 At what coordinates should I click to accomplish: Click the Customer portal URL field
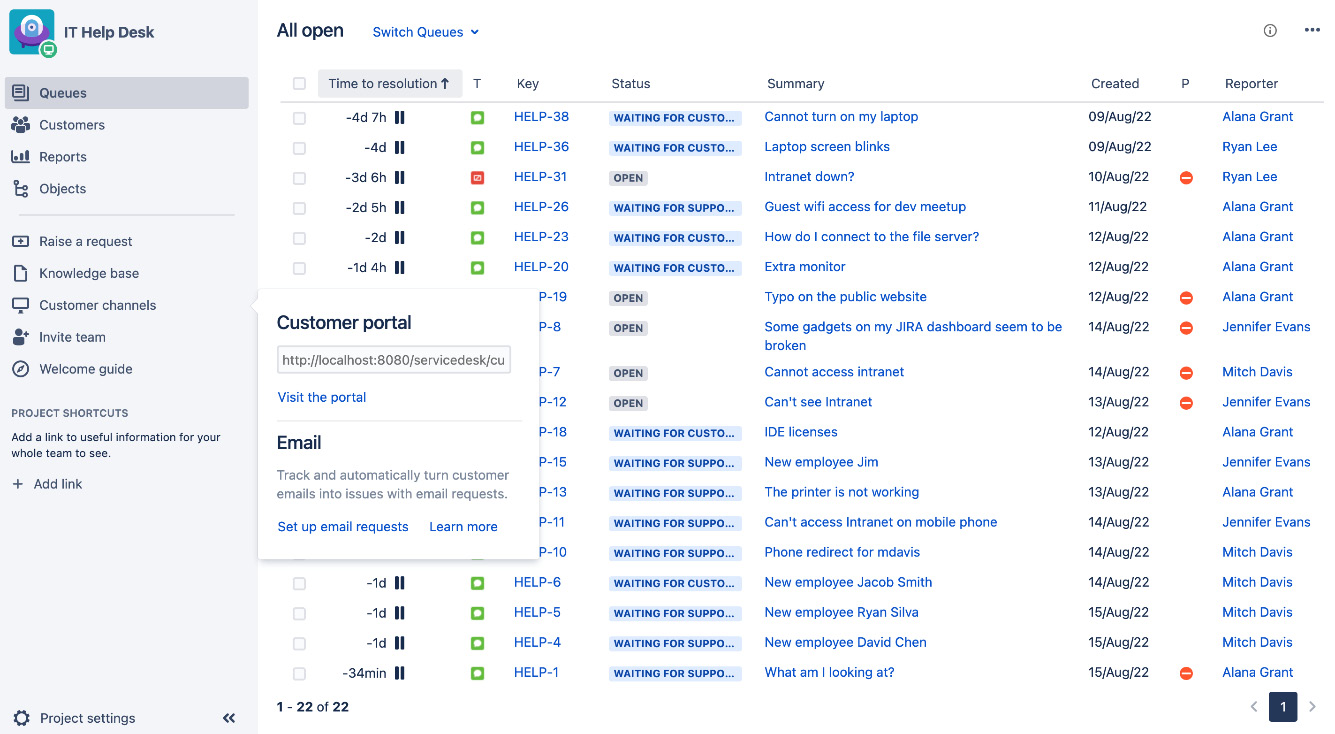point(393,359)
